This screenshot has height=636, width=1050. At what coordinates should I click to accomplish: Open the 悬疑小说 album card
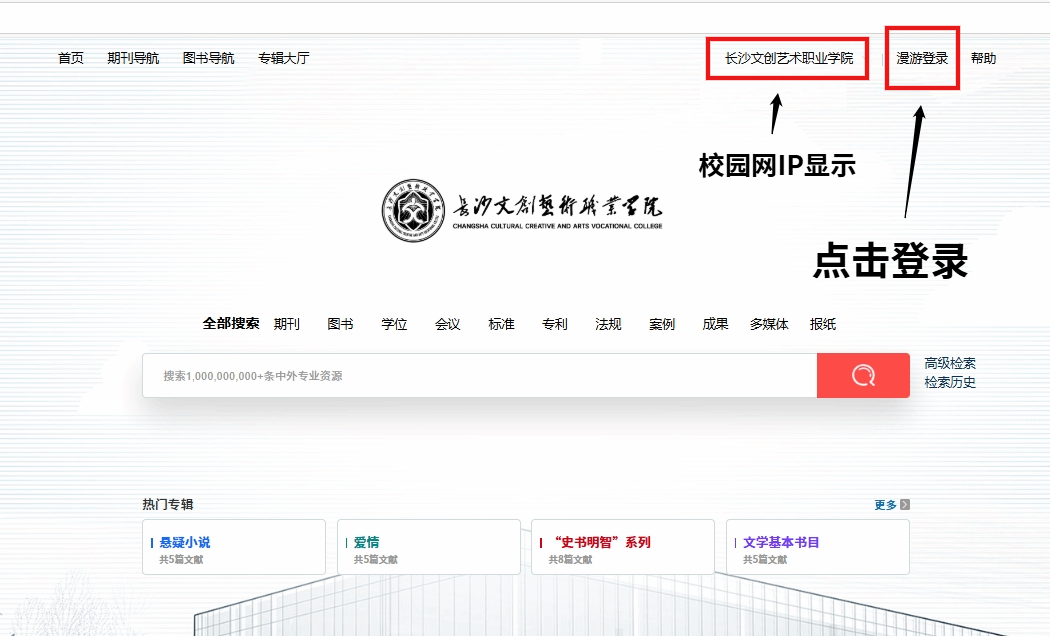coord(234,547)
